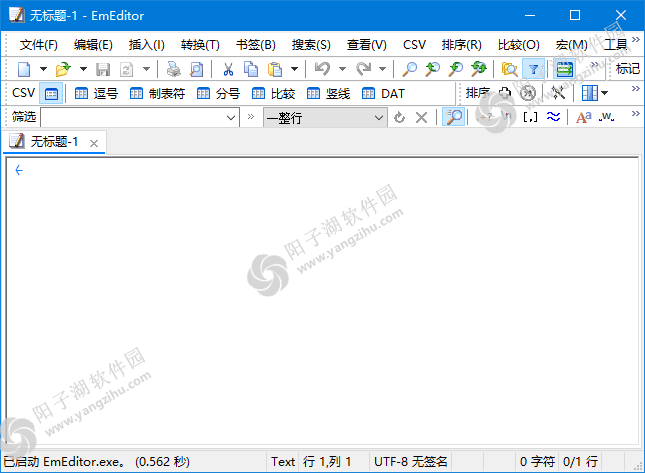Click UTF-8 无签名 encoding in status bar
Viewport: 645px width, 473px height.
(x=410, y=462)
